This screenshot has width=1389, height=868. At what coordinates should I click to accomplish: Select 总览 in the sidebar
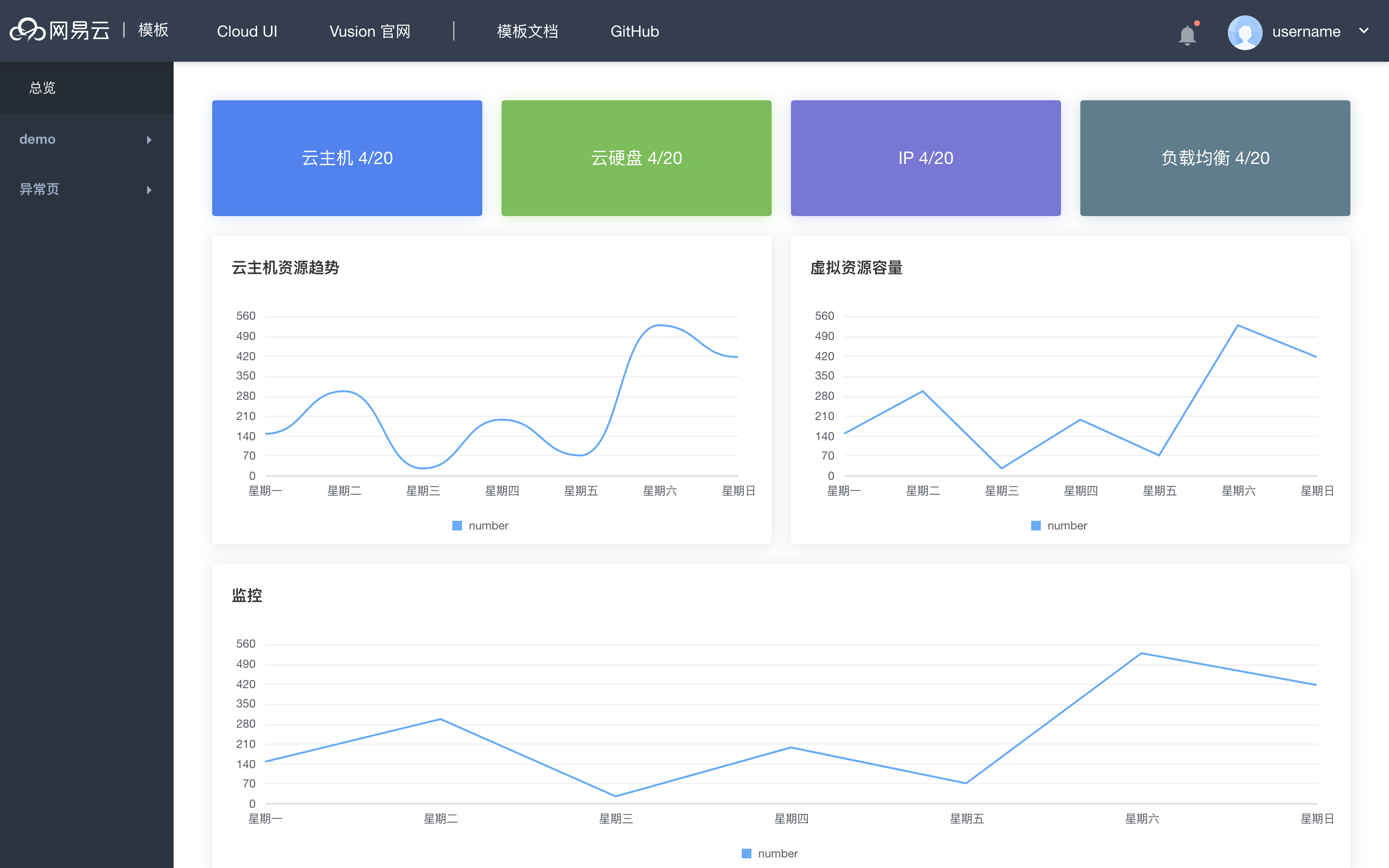(x=42, y=87)
